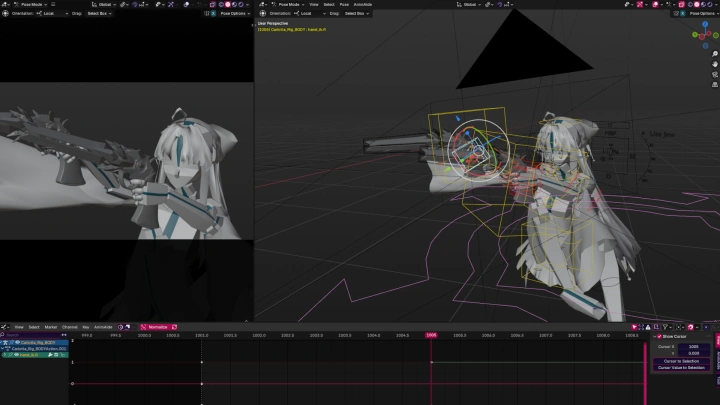Select material preview shading in left viewport
Image resolution: width=720 pixels, height=405 pixels.
click(234, 5)
